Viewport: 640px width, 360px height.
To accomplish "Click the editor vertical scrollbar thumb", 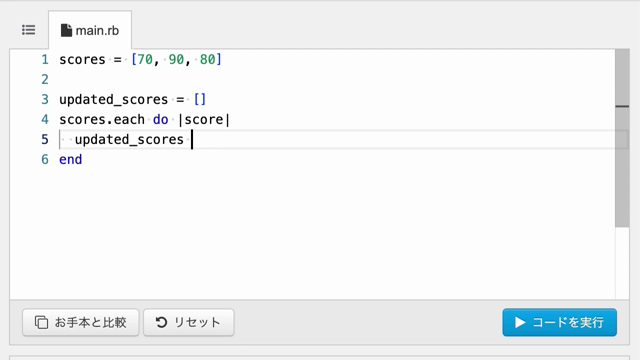I will (x=622, y=138).
